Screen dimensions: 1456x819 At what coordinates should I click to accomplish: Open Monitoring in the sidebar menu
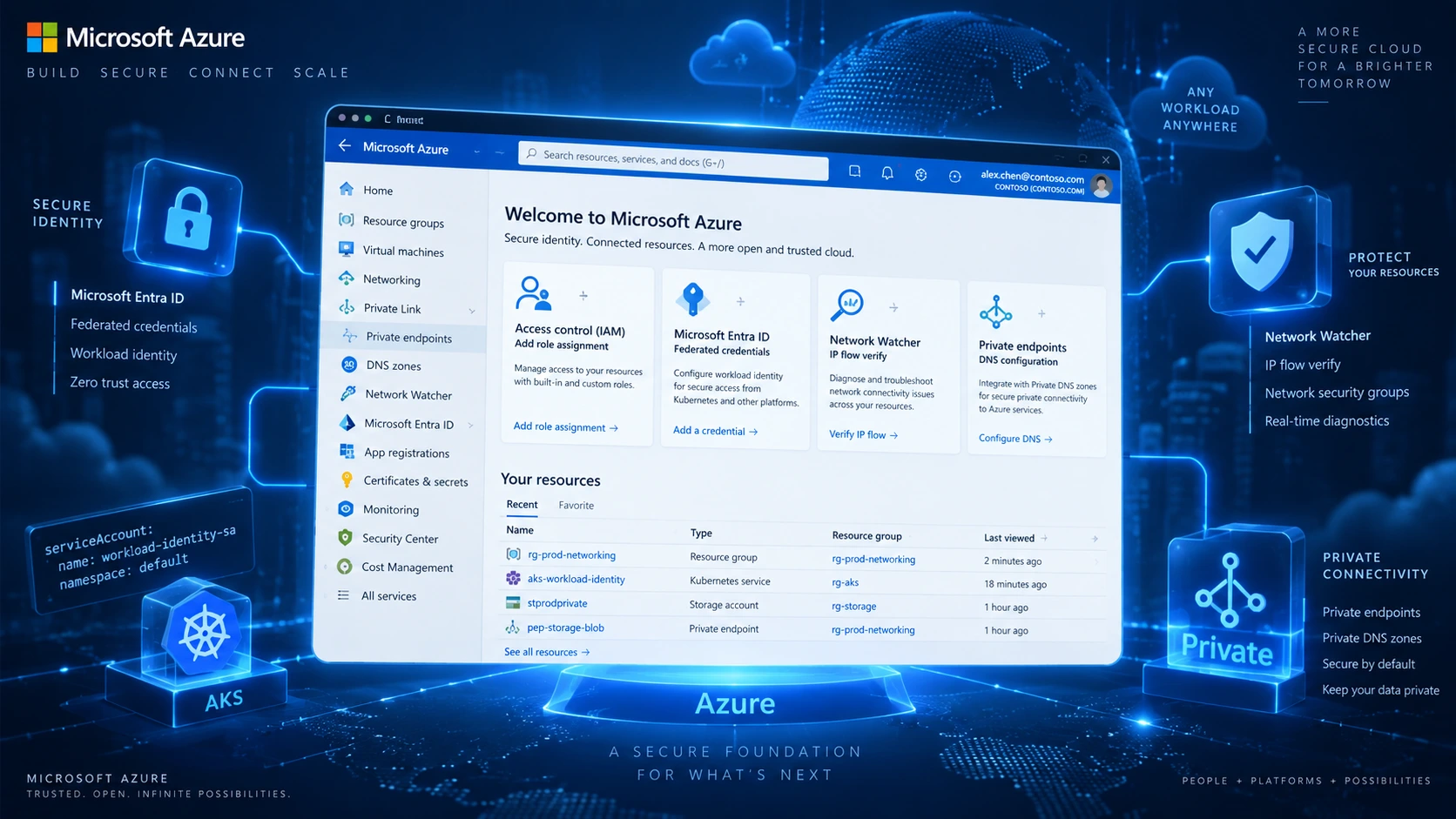[x=391, y=510]
